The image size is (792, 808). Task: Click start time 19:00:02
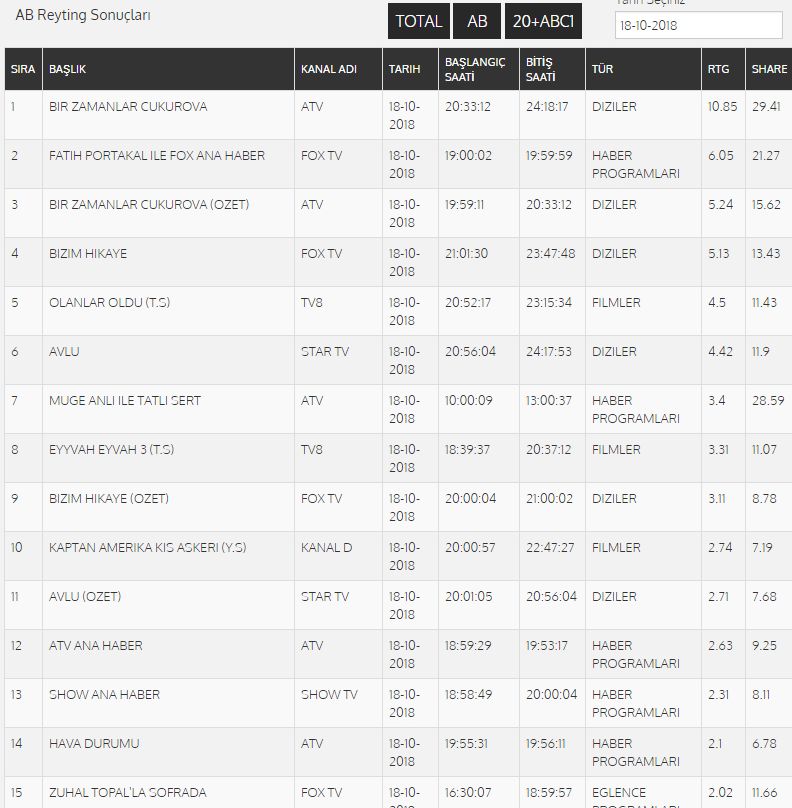[468, 156]
